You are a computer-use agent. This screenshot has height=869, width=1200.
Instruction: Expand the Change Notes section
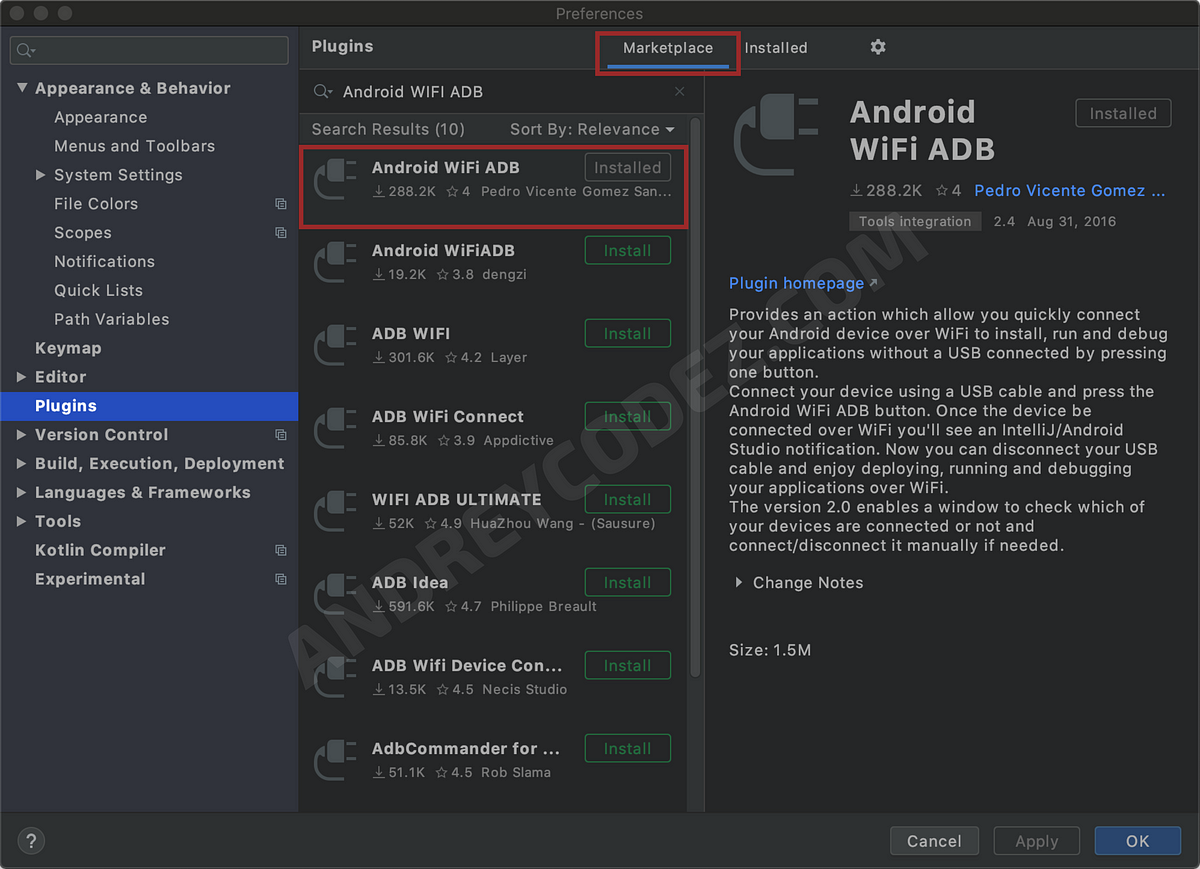(739, 582)
